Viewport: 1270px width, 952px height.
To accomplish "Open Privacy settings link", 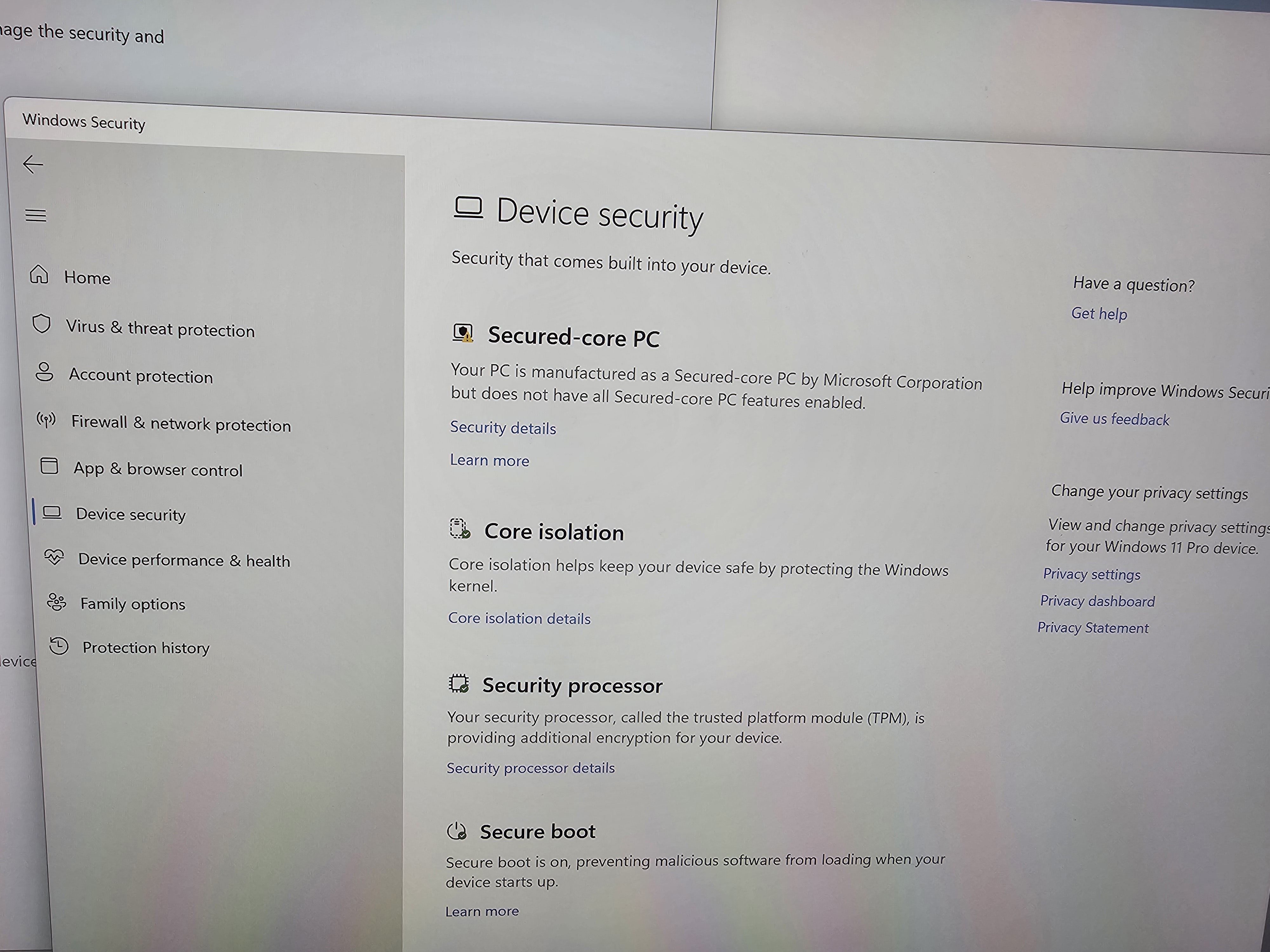I will coord(1092,574).
